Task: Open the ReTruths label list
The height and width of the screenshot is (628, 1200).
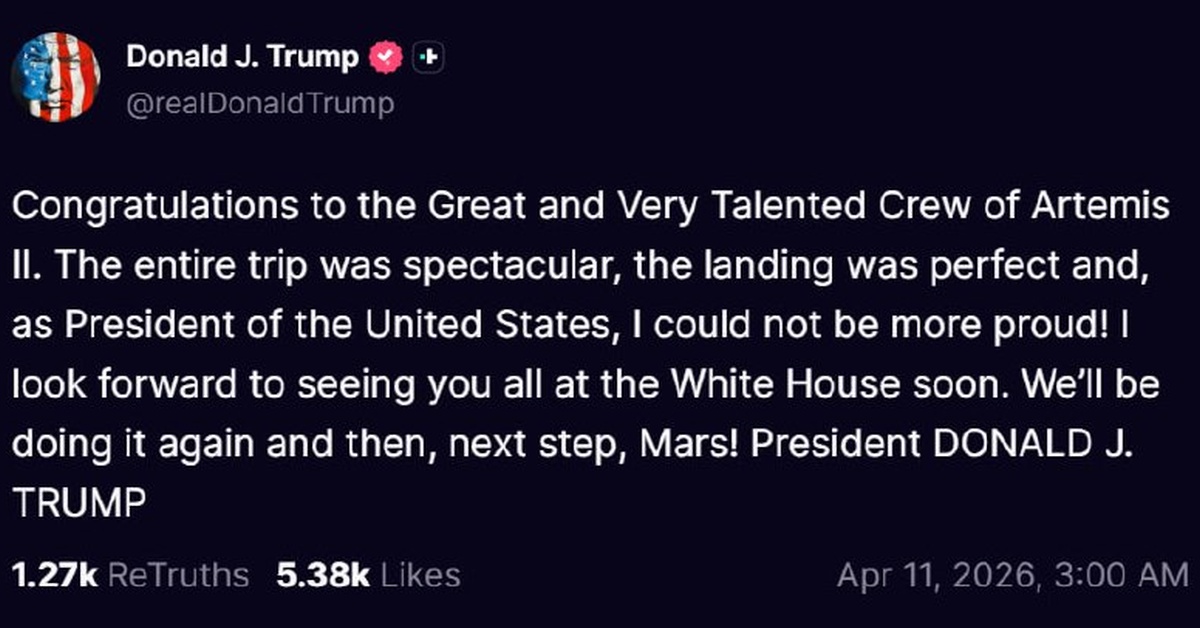Action: point(177,575)
